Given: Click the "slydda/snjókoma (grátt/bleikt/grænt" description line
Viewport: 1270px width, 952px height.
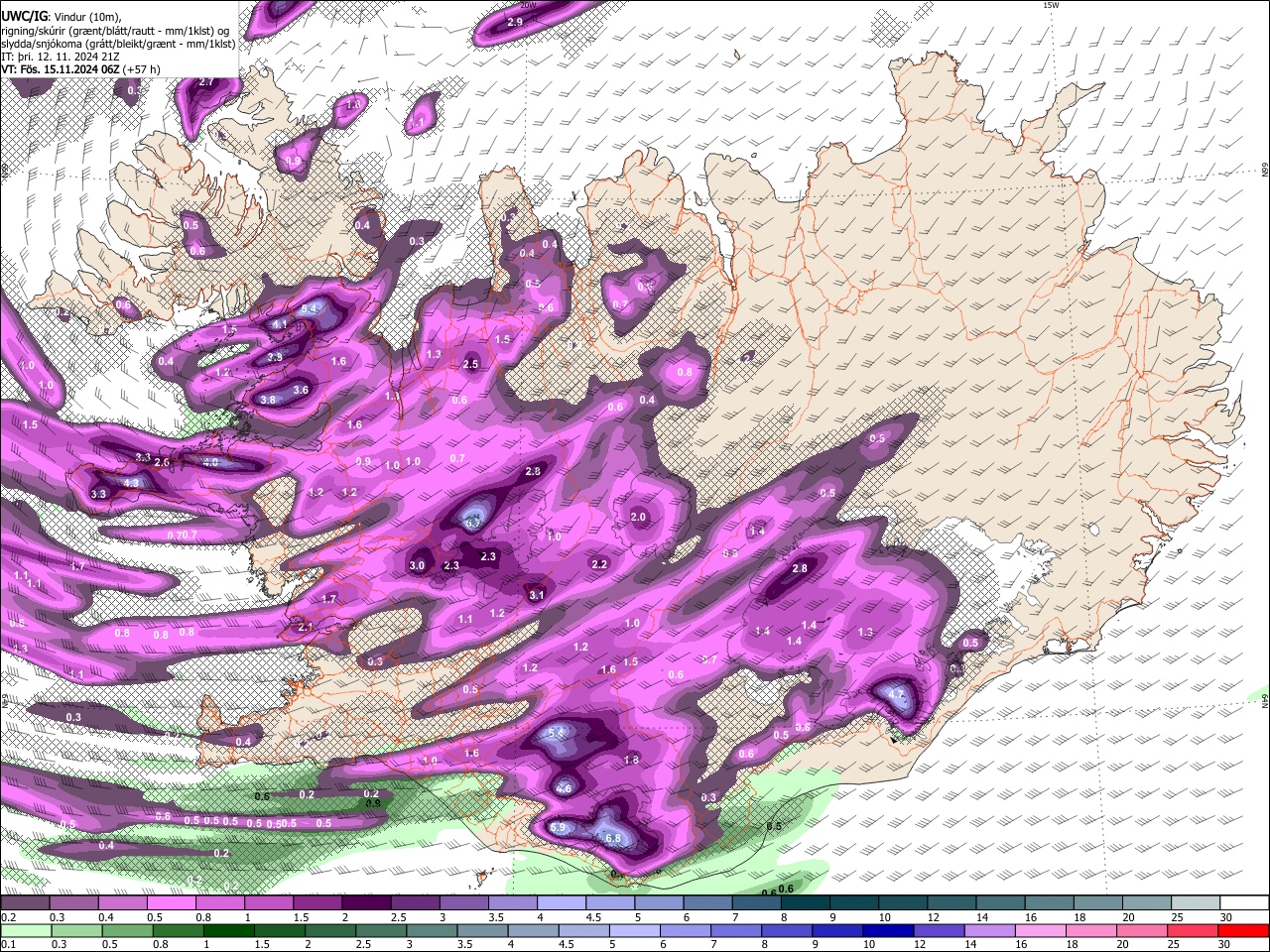Looking at the screenshot, I should tap(118, 44).
